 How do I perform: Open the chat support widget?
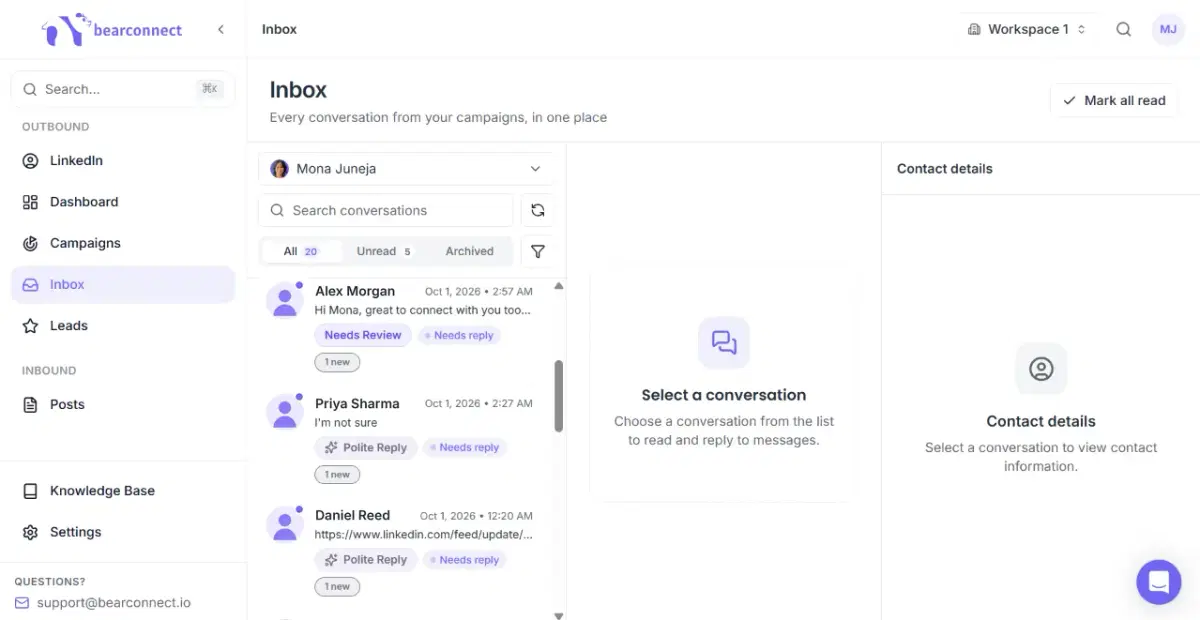[x=1159, y=582]
